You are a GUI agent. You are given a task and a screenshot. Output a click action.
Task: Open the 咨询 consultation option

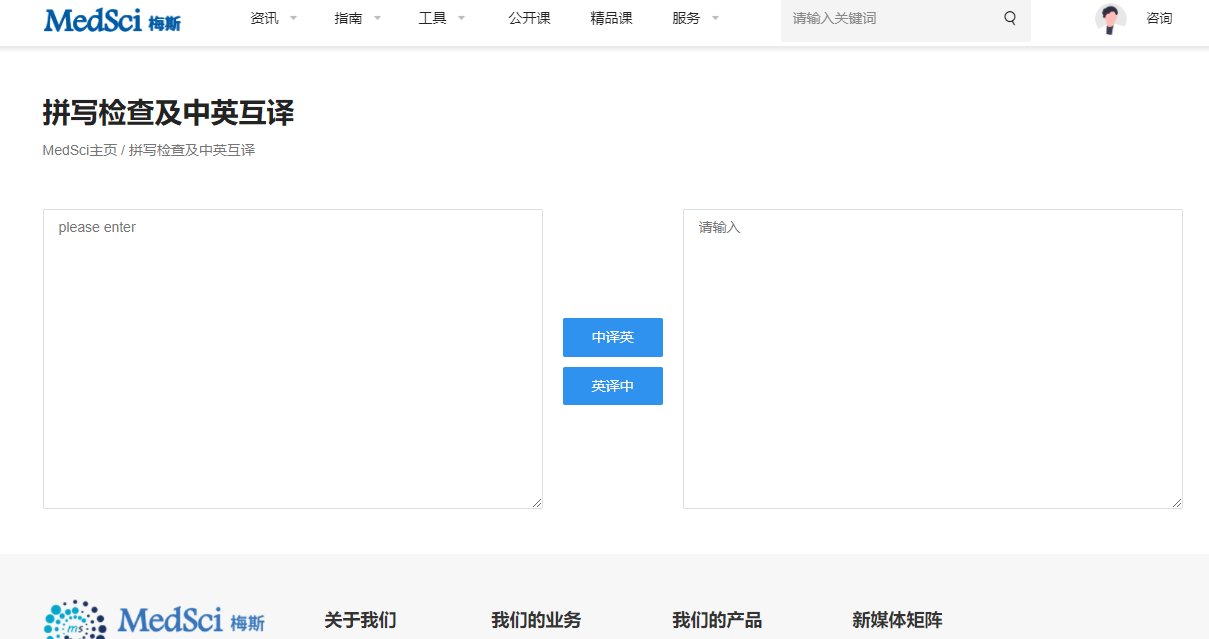1158,18
